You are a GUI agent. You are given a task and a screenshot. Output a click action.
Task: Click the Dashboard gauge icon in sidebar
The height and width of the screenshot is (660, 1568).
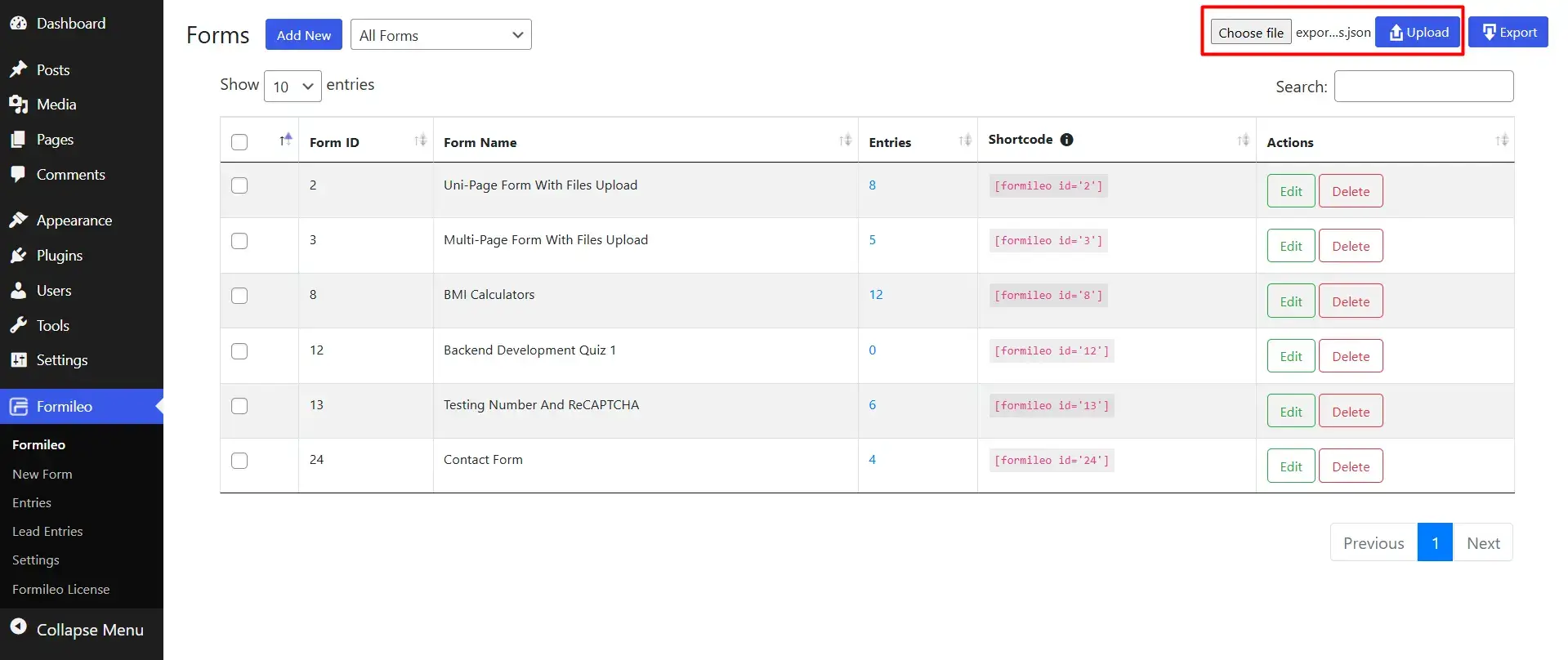[18, 24]
